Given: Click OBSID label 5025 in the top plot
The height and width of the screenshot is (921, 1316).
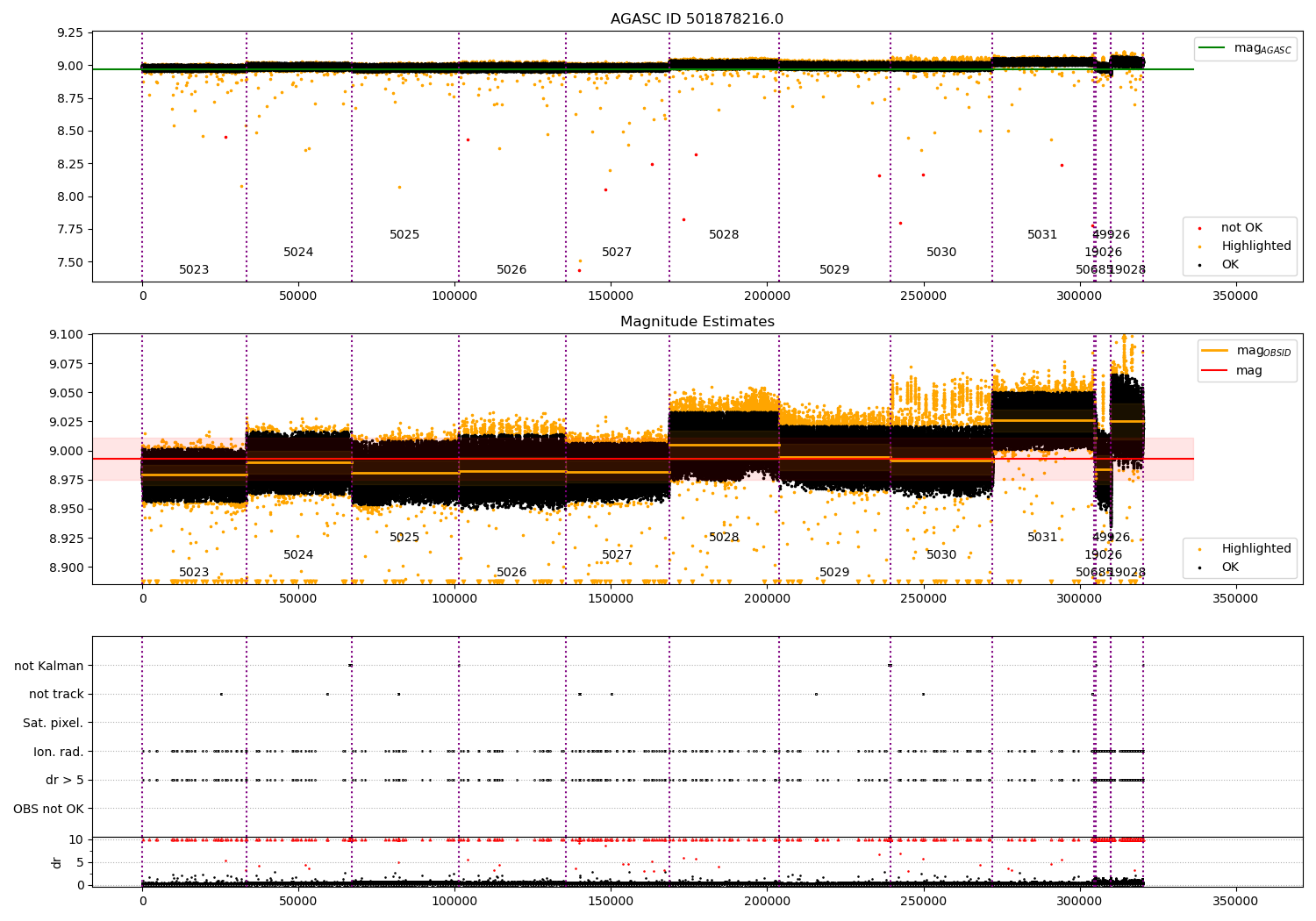Looking at the screenshot, I should click(x=404, y=235).
